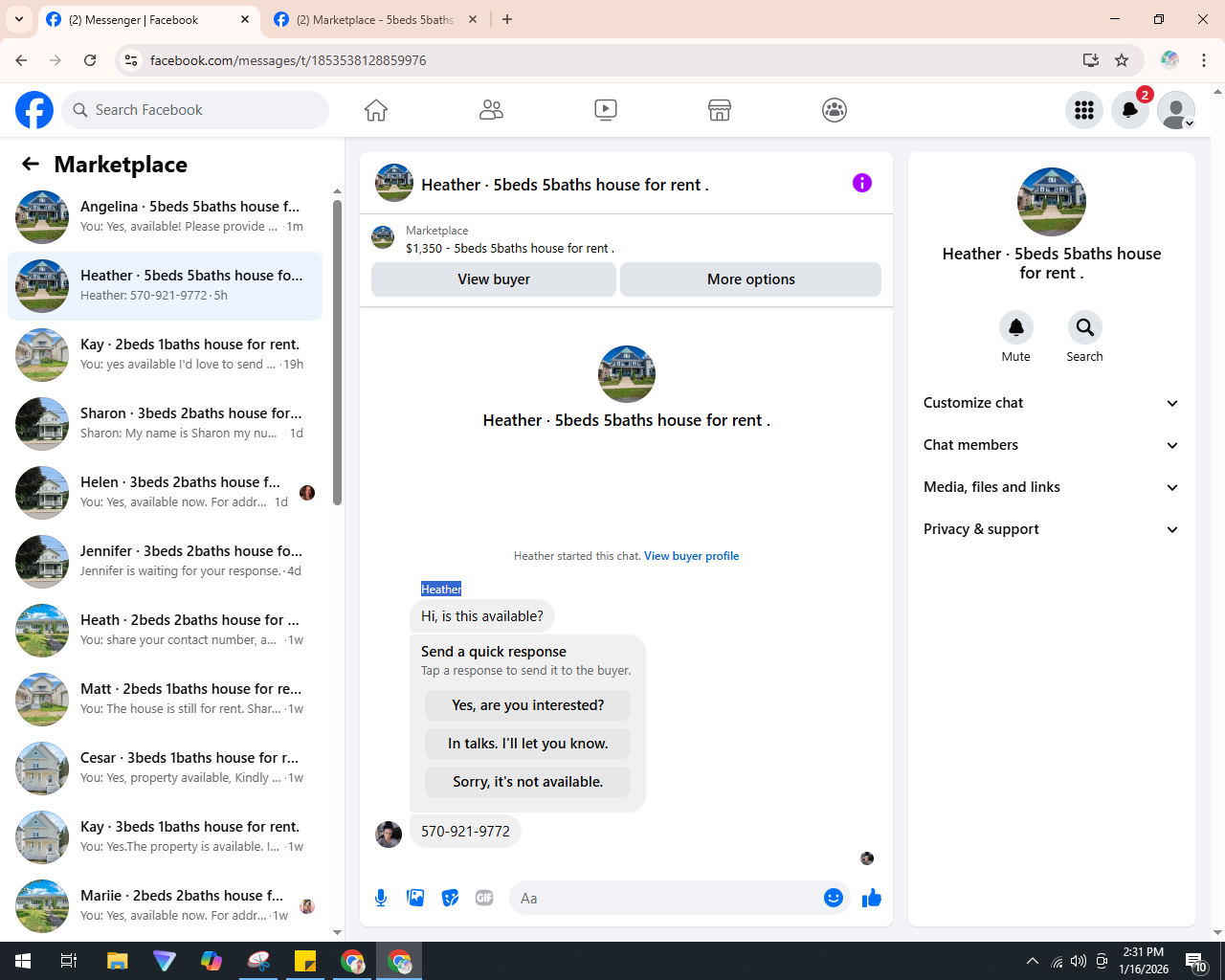Viewport: 1225px width, 980px height.
Task: Expand Privacy & support section
Action: coord(1052,529)
